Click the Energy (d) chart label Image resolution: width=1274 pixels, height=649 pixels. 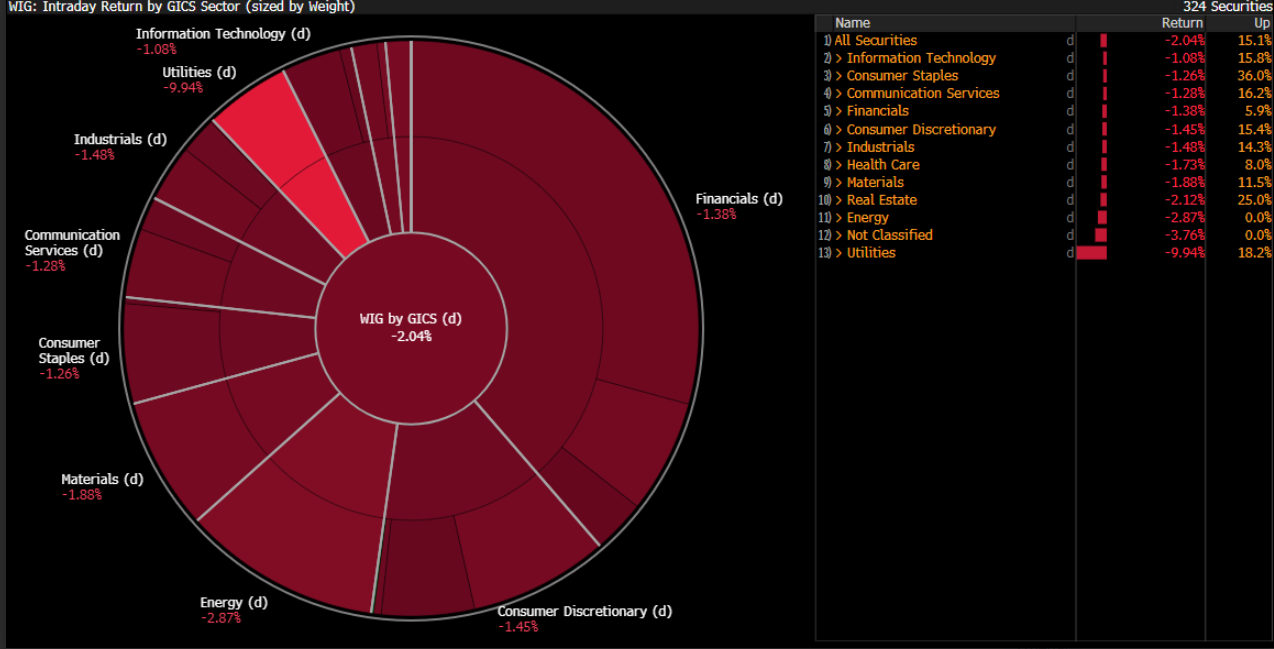tap(234, 603)
